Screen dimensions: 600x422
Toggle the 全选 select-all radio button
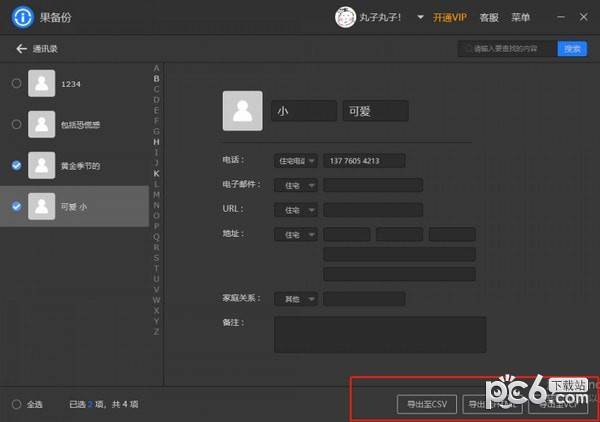pyautogui.click(x=16, y=404)
